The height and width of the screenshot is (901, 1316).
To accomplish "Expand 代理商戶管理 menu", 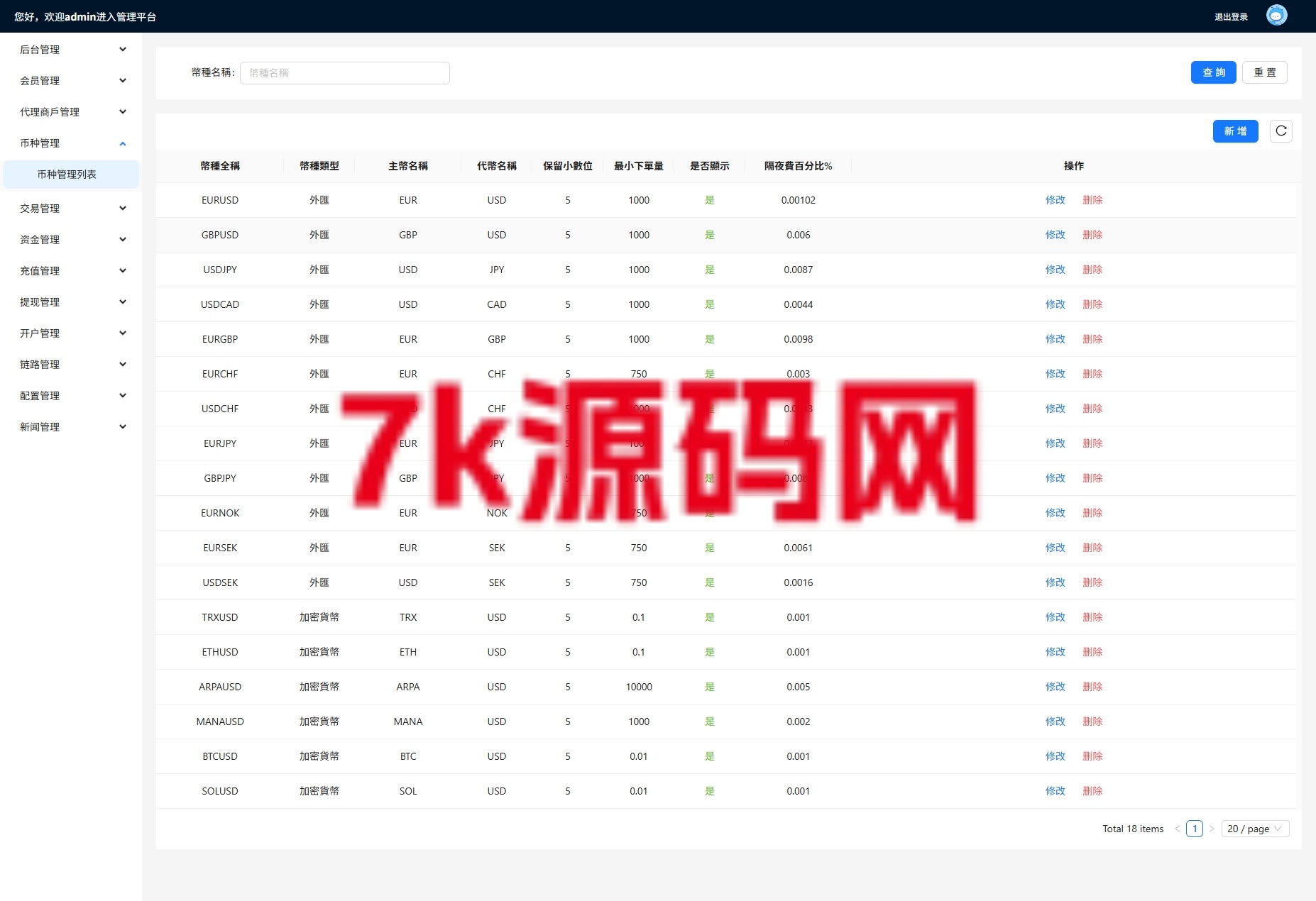I will 71,112.
